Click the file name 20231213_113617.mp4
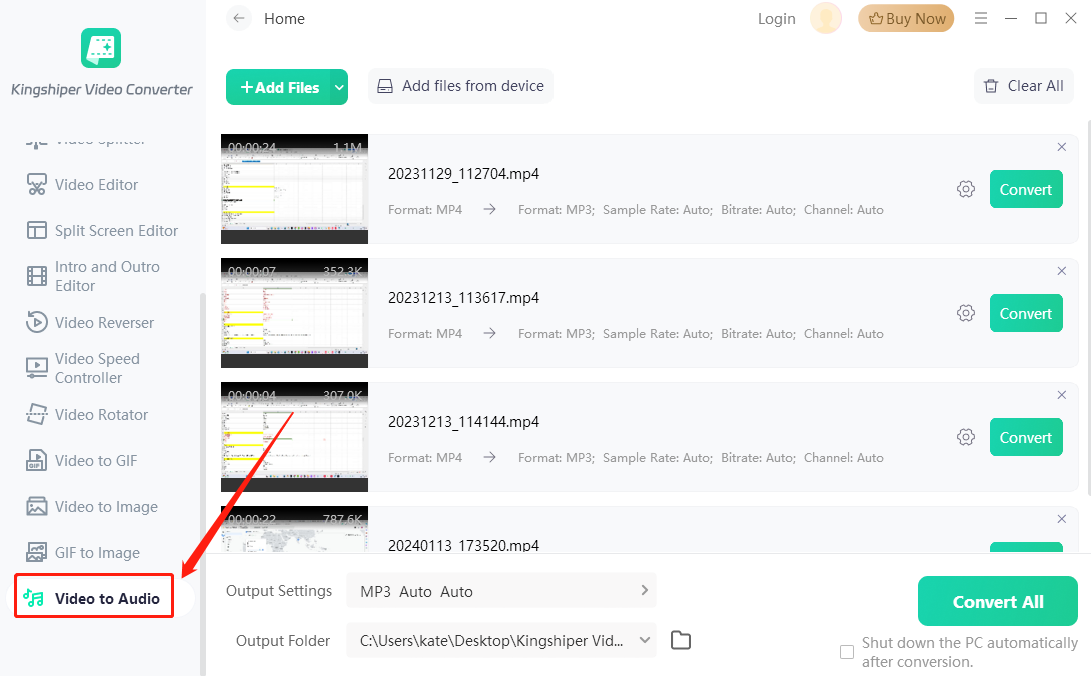This screenshot has width=1091, height=676. click(x=463, y=298)
